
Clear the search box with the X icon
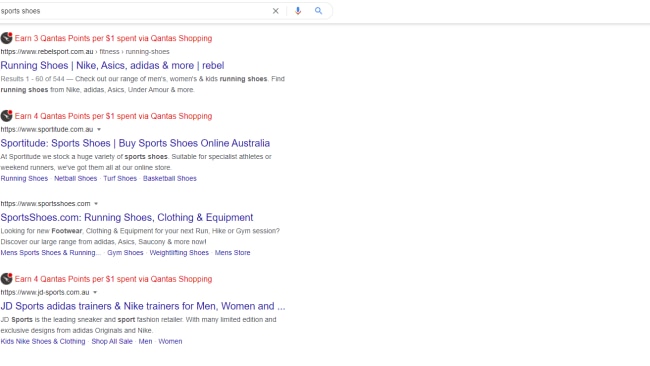click(275, 11)
